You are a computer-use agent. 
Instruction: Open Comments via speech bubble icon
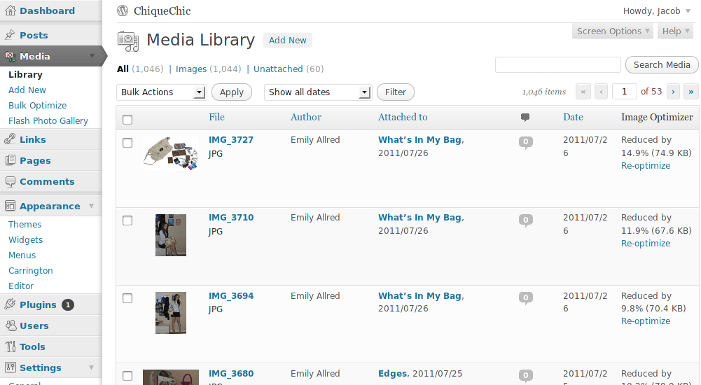tap(10, 182)
